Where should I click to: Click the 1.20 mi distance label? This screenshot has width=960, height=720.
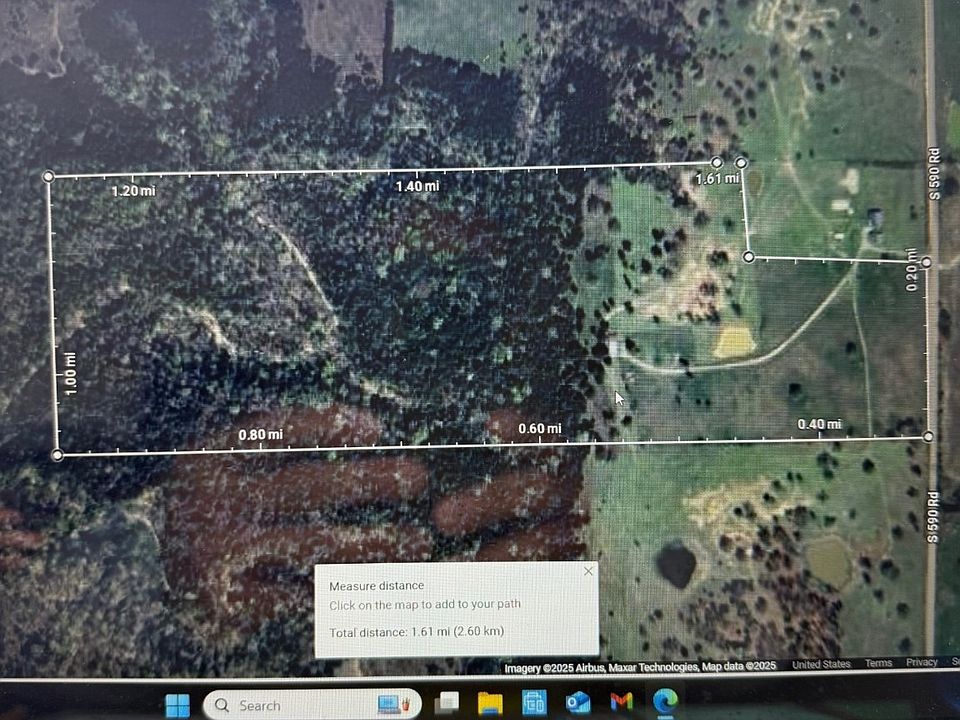pos(133,191)
